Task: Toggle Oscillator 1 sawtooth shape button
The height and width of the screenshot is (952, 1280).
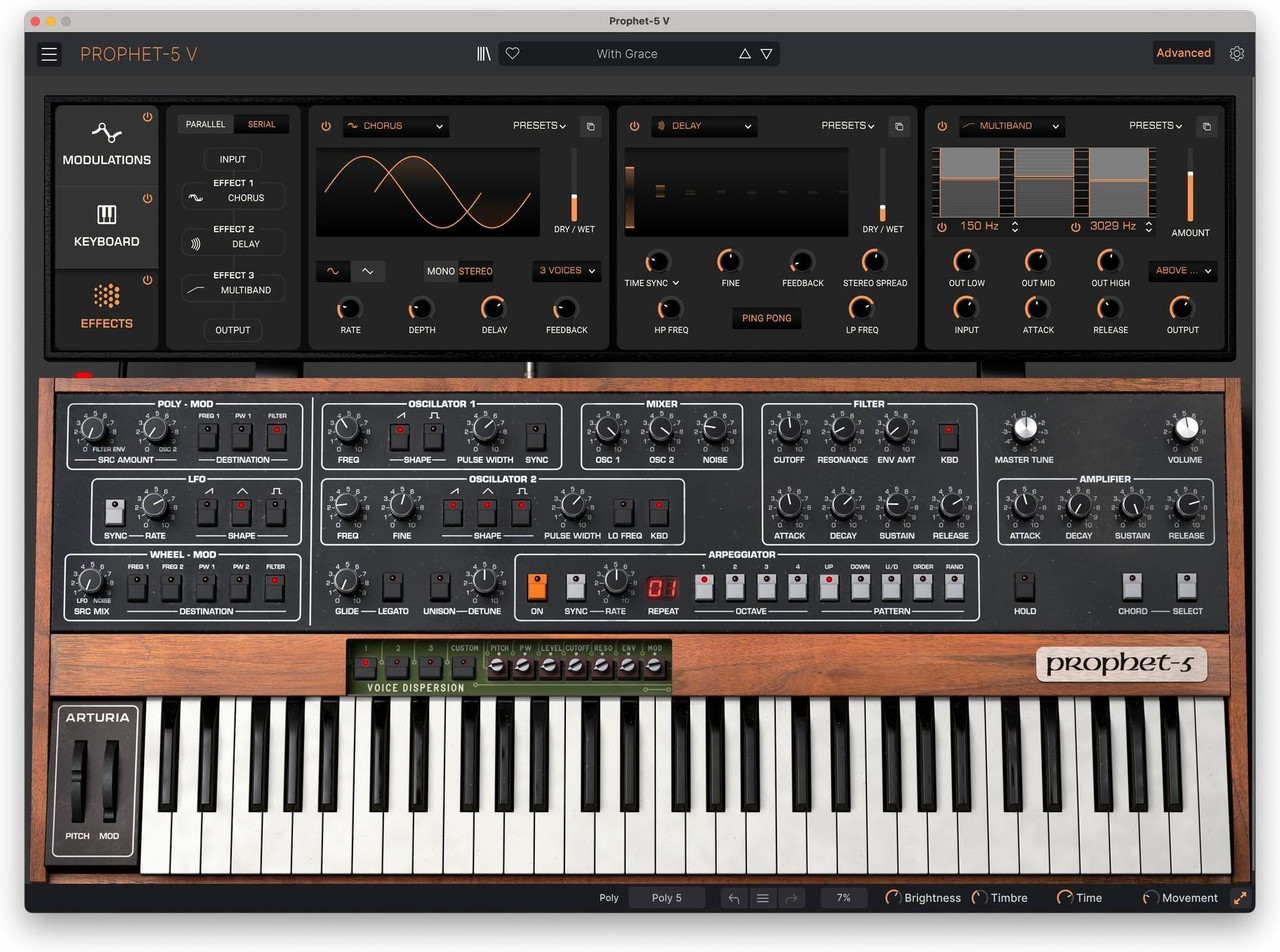Action: point(400,436)
